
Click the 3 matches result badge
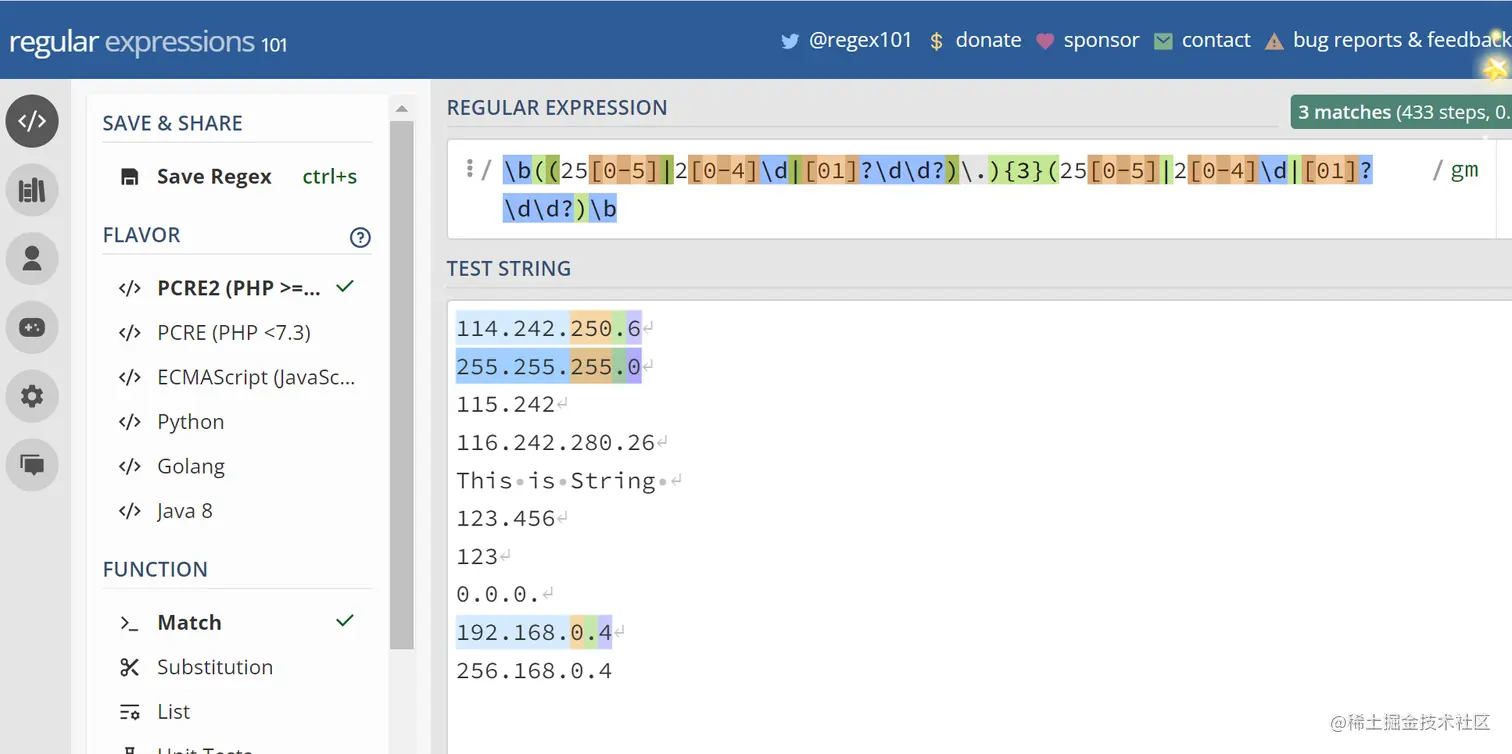point(1400,113)
